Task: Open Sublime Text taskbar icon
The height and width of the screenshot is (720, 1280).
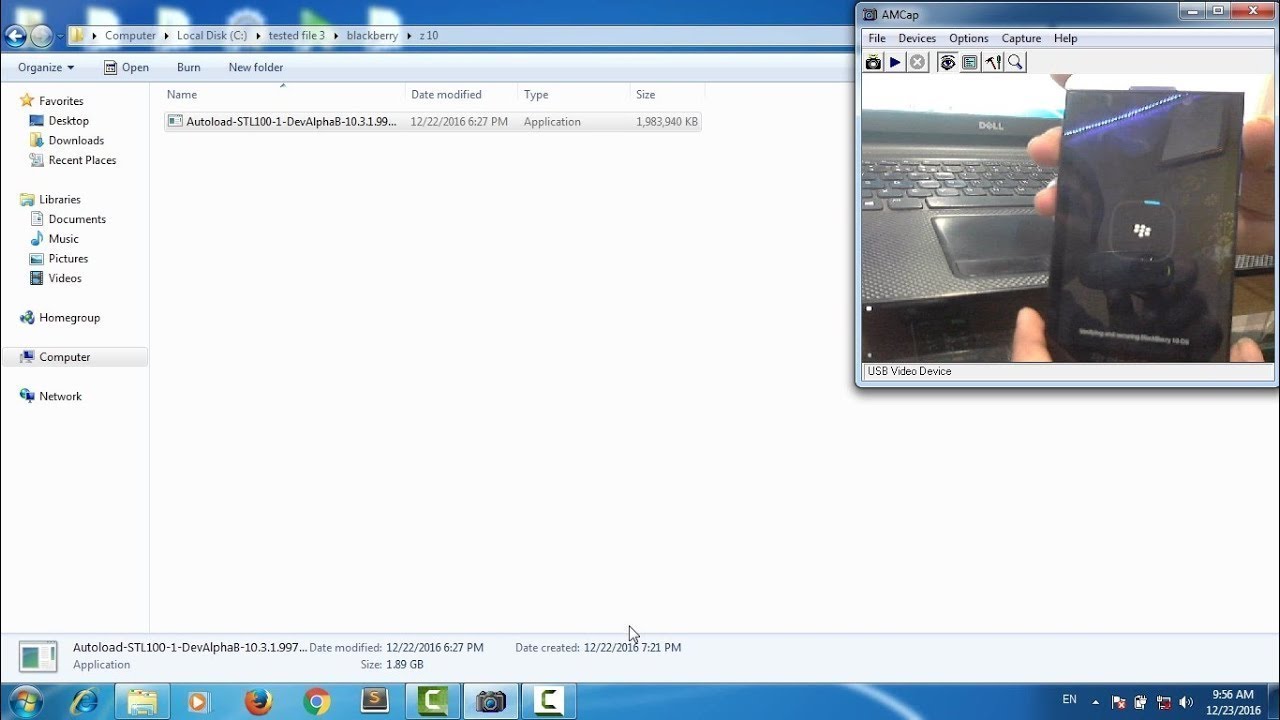Action: [x=375, y=702]
